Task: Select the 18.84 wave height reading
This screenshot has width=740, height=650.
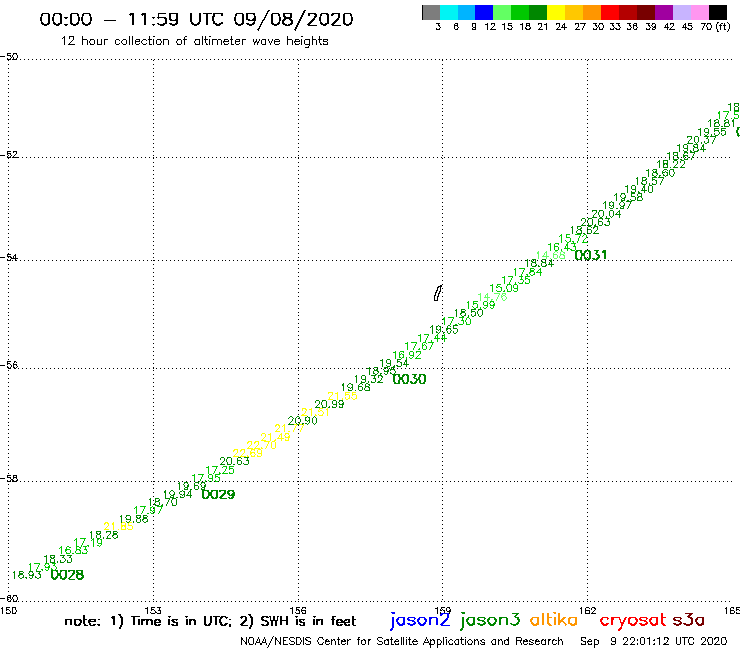Action: tap(539, 263)
